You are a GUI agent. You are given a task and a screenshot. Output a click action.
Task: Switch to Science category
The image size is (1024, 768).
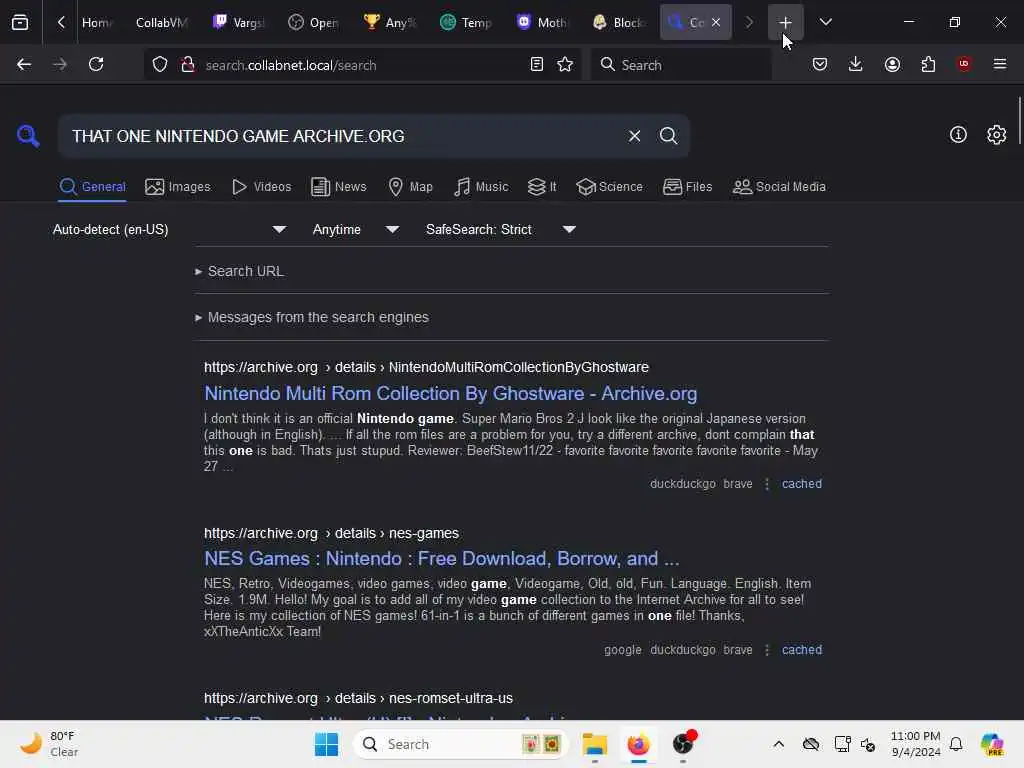(609, 187)
